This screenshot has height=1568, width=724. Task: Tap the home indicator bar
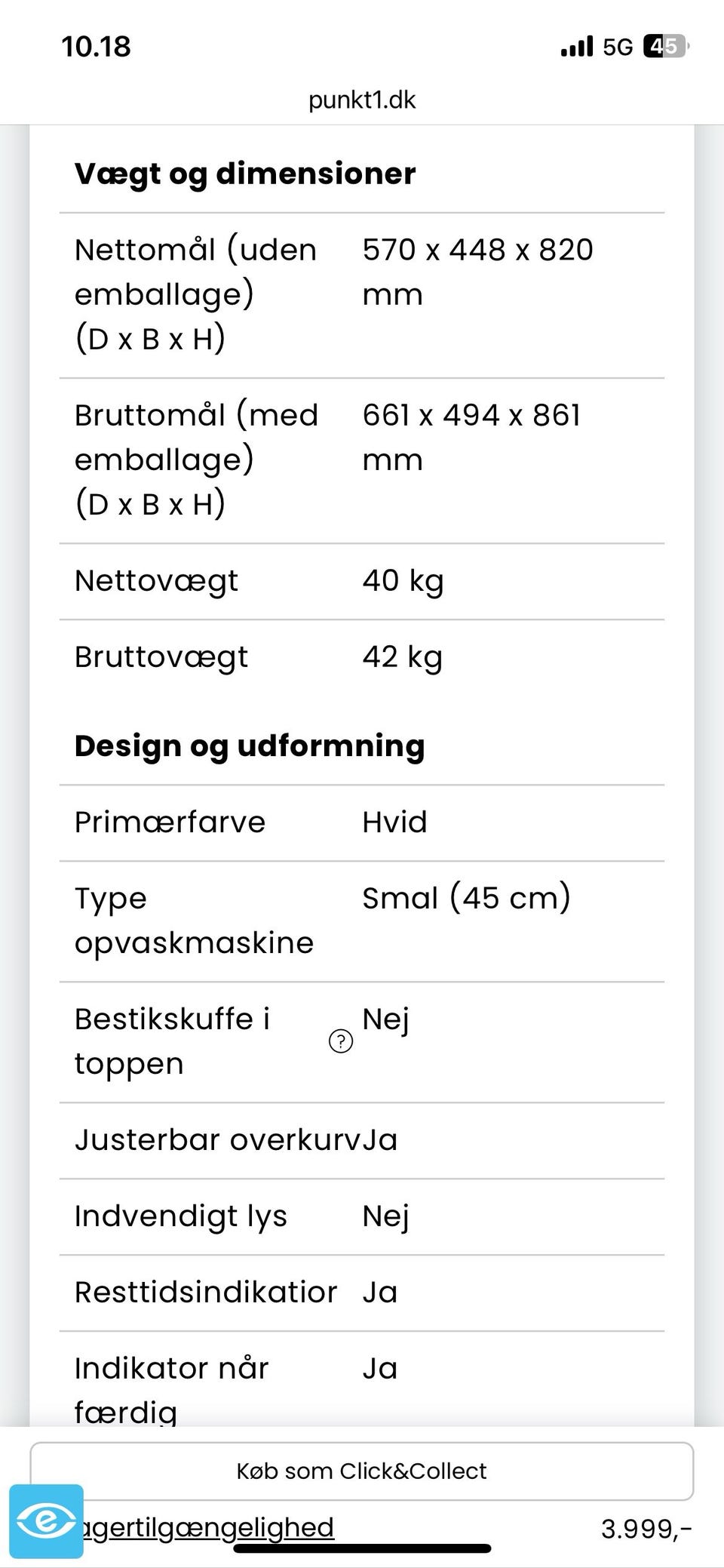362,1549
